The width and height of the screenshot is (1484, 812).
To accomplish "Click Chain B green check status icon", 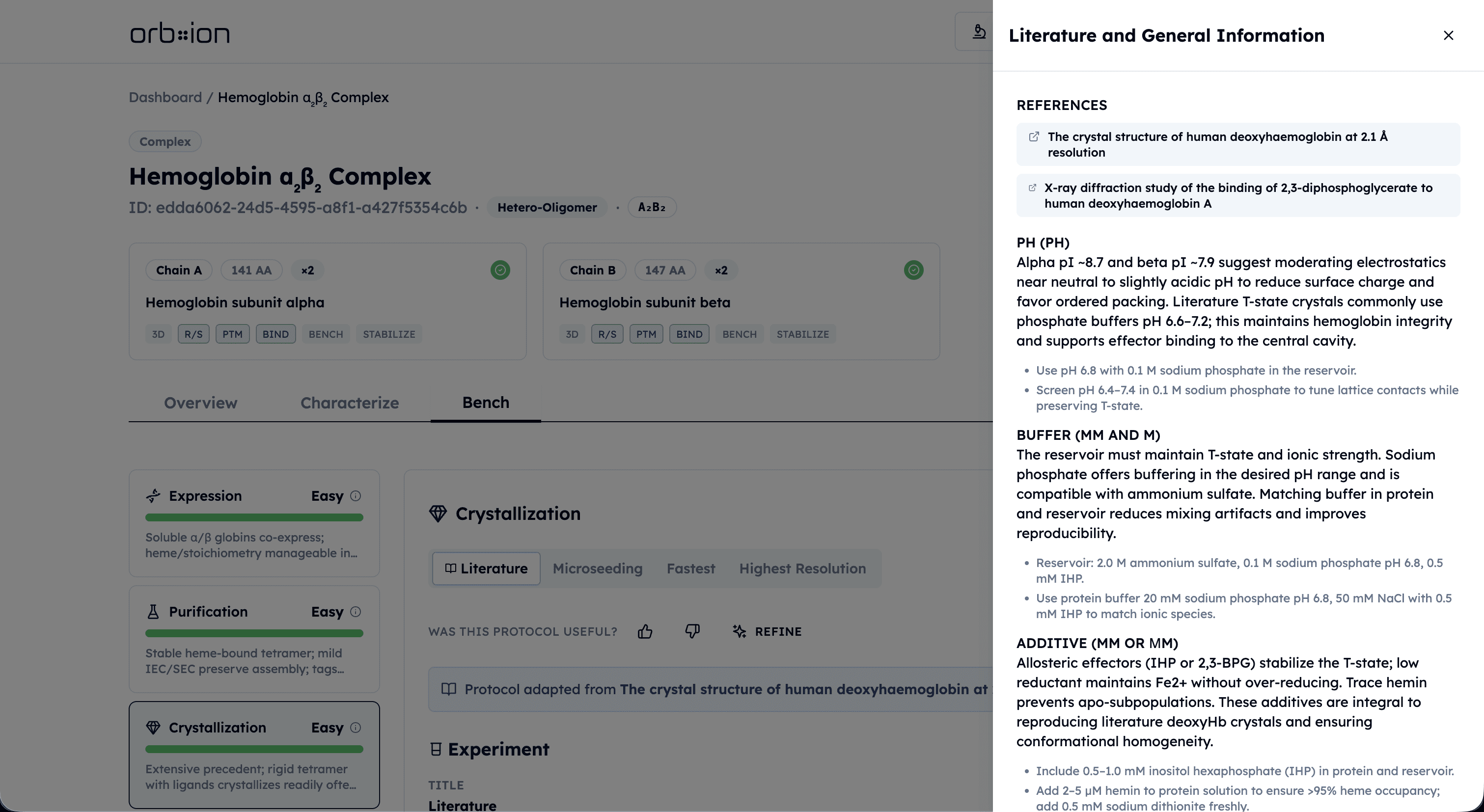I will (x=913, y=270).
